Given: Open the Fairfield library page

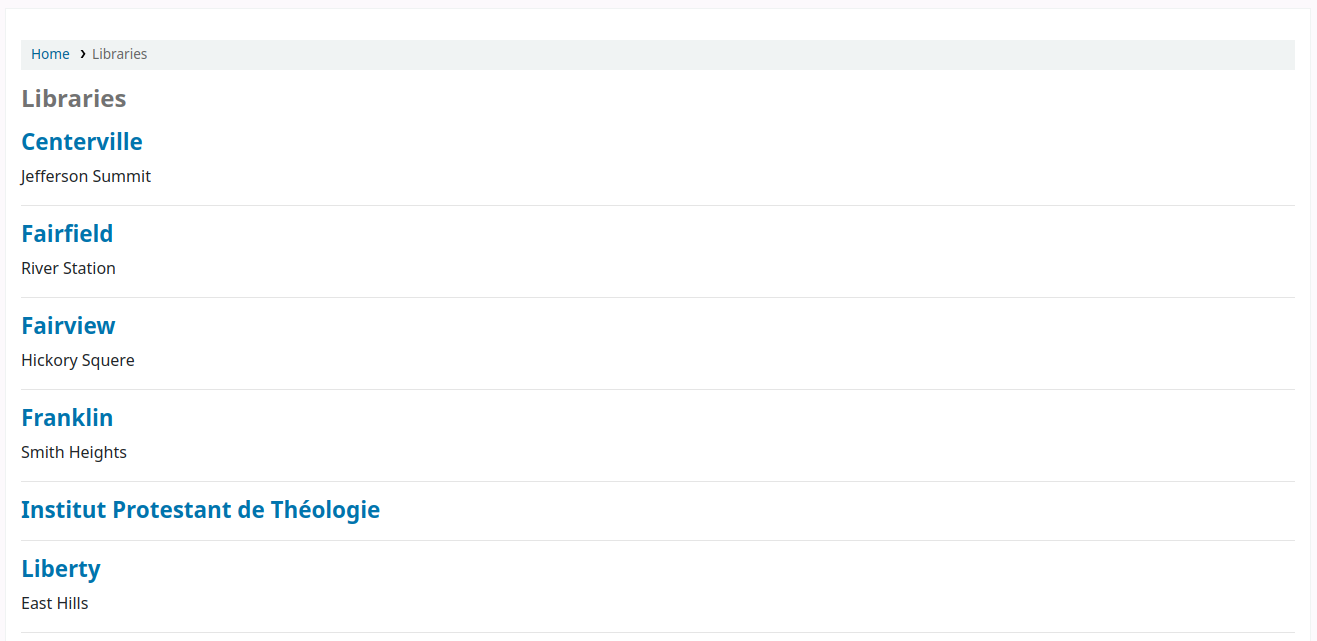Looking at the screenshot, I should click(66, 233).
